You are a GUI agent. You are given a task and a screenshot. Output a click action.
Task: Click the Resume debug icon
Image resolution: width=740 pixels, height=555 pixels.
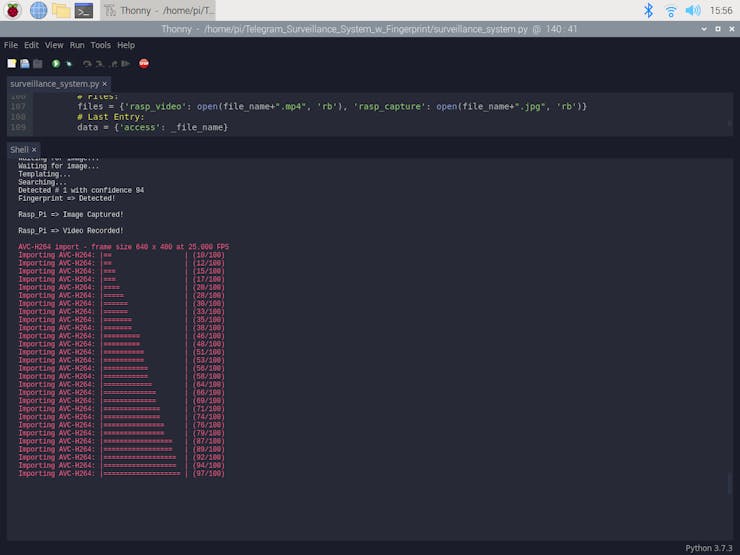point(126,63)
